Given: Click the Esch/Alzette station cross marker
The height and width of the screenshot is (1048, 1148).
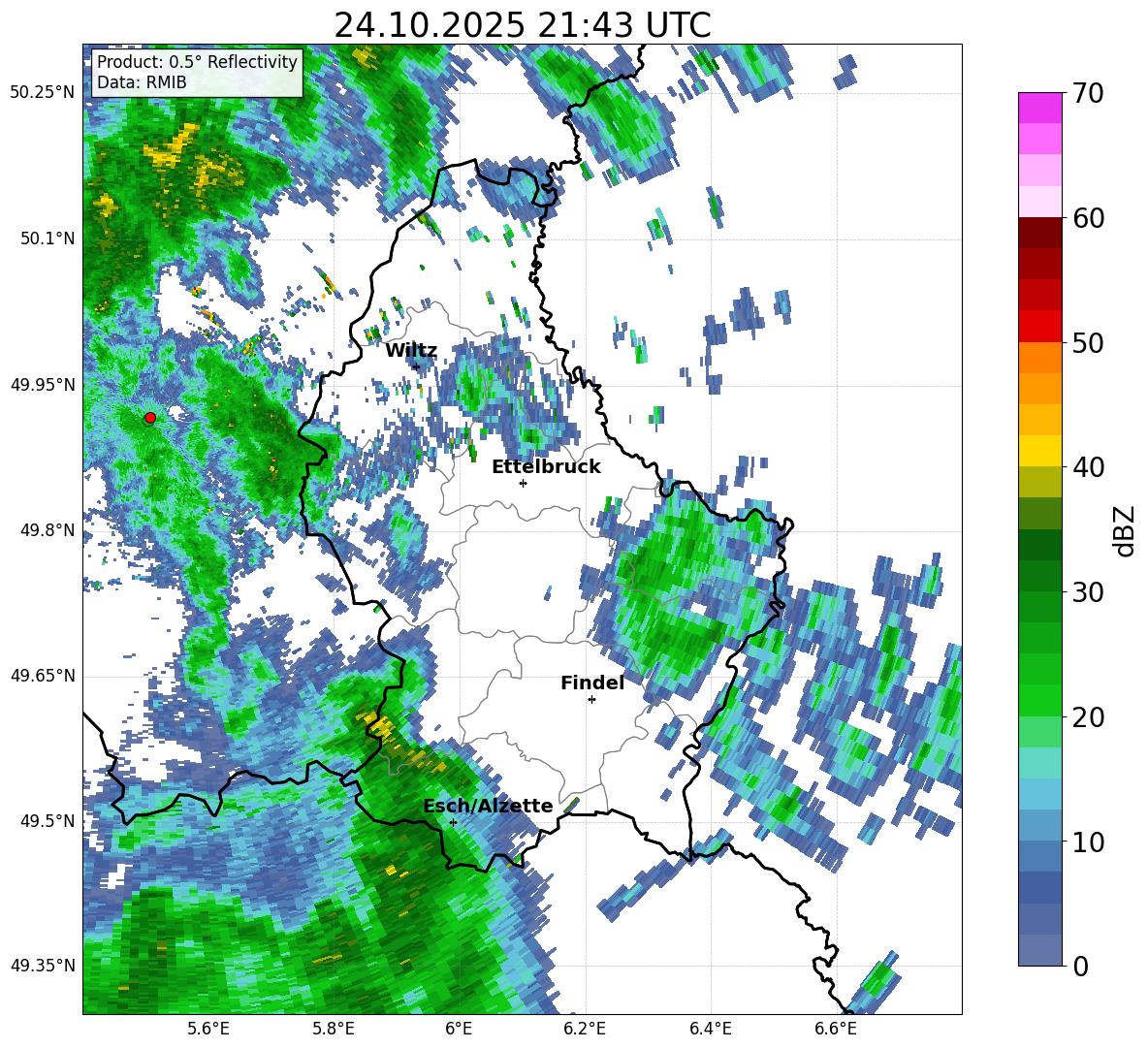Looking at the screenshot, I should 453,822.
